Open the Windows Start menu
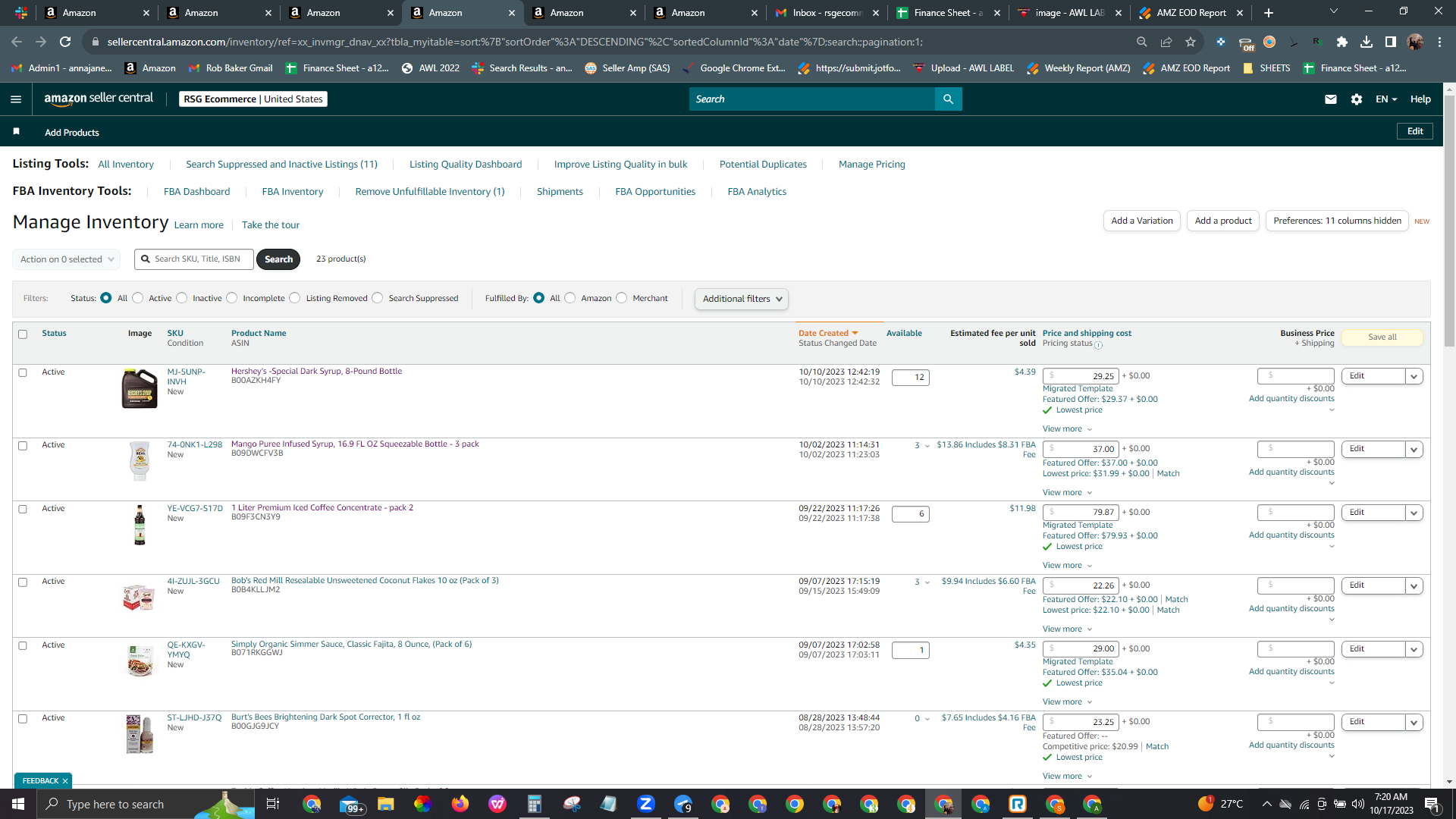 click(x=18, y=804)
